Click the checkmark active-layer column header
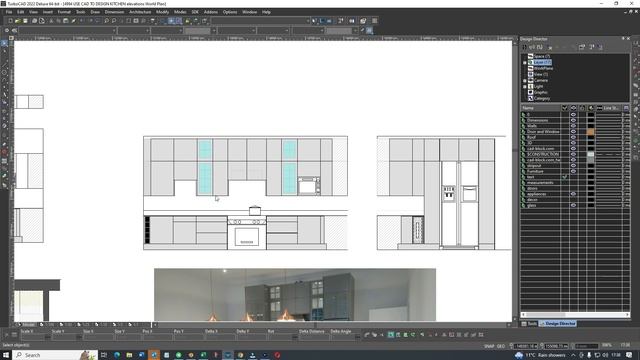This screenshot has width=640, height=360. pos(565,108)
